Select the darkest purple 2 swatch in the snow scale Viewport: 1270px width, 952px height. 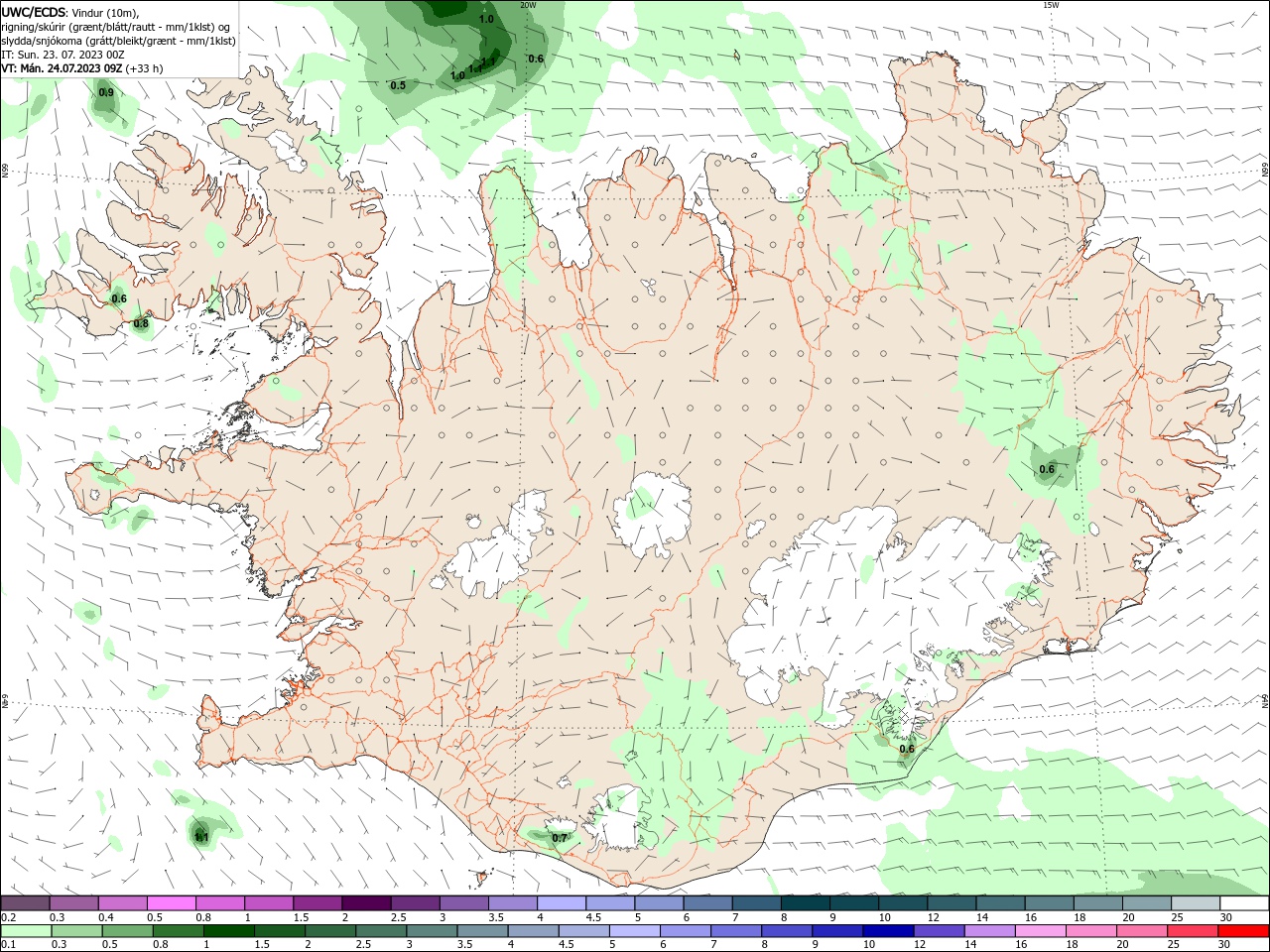click(366, 903)
